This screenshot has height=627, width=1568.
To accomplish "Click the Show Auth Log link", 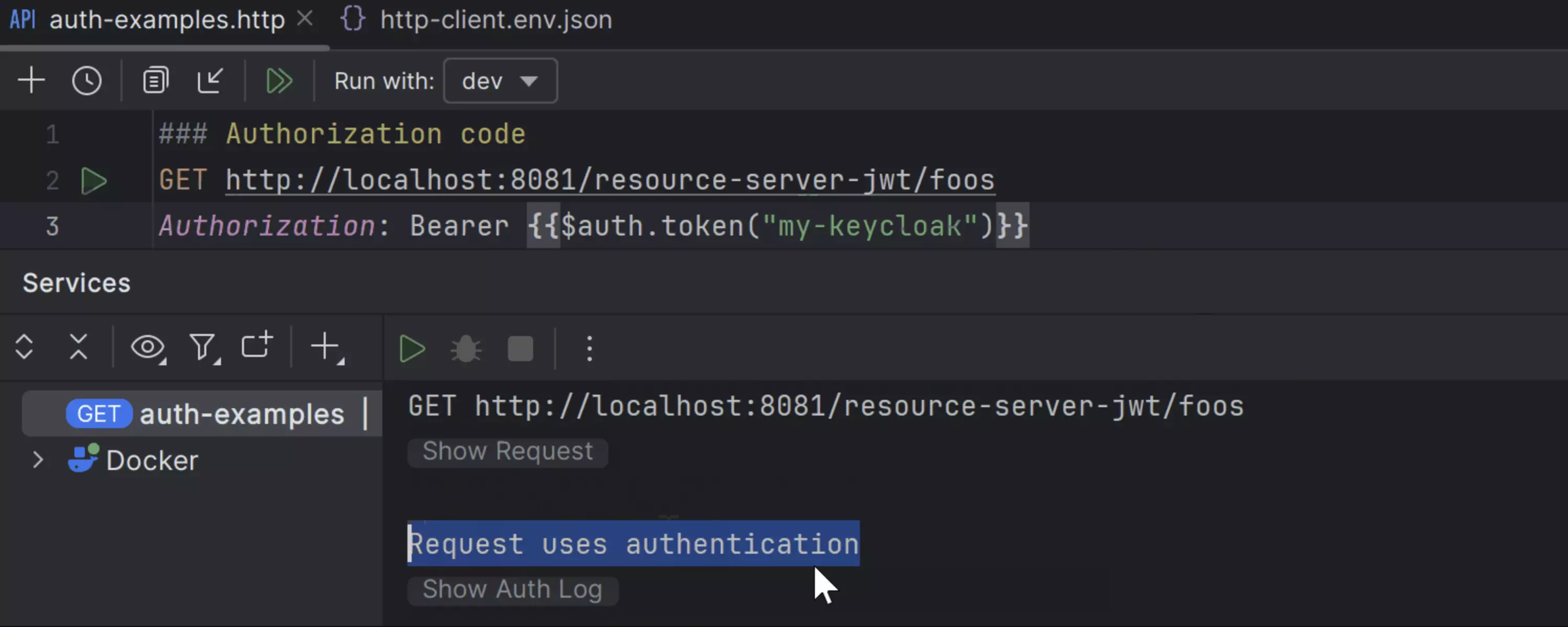I will (512, 589).
